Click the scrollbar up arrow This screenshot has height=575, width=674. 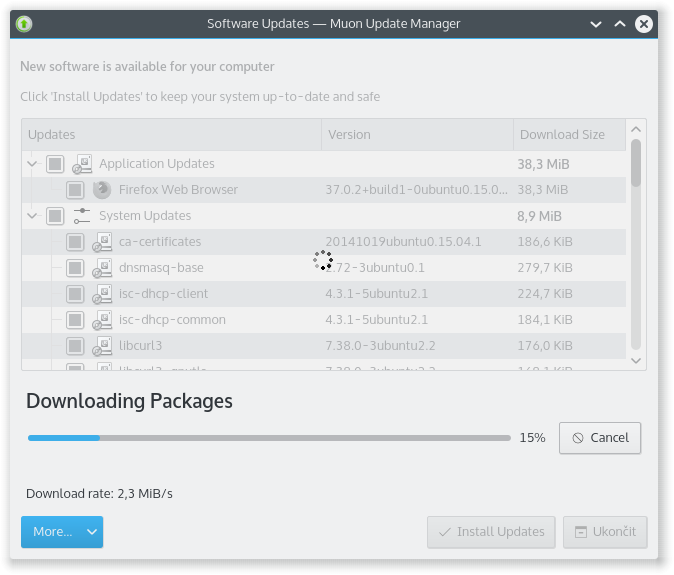636,129
